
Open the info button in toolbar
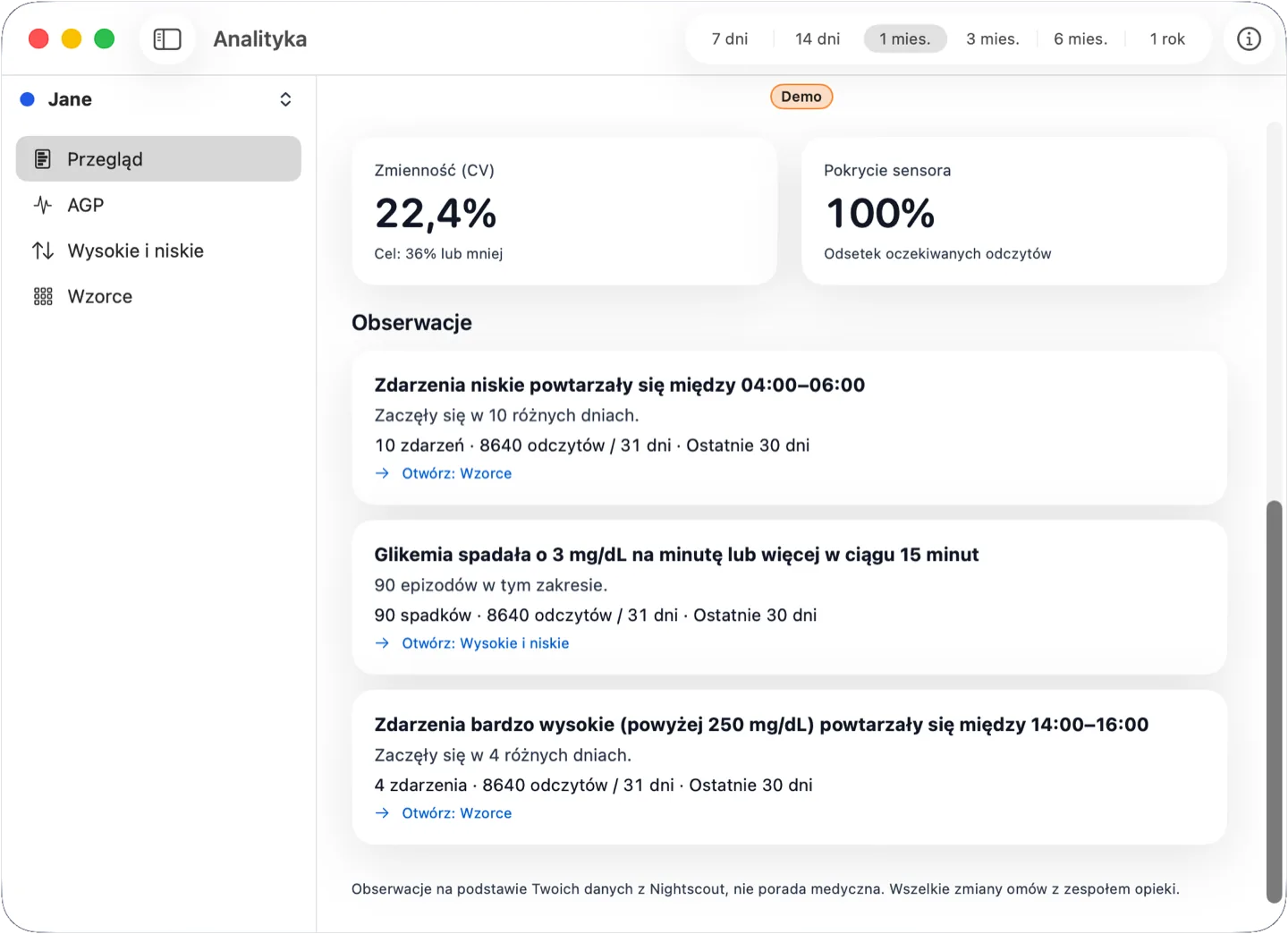[1249, 39]
